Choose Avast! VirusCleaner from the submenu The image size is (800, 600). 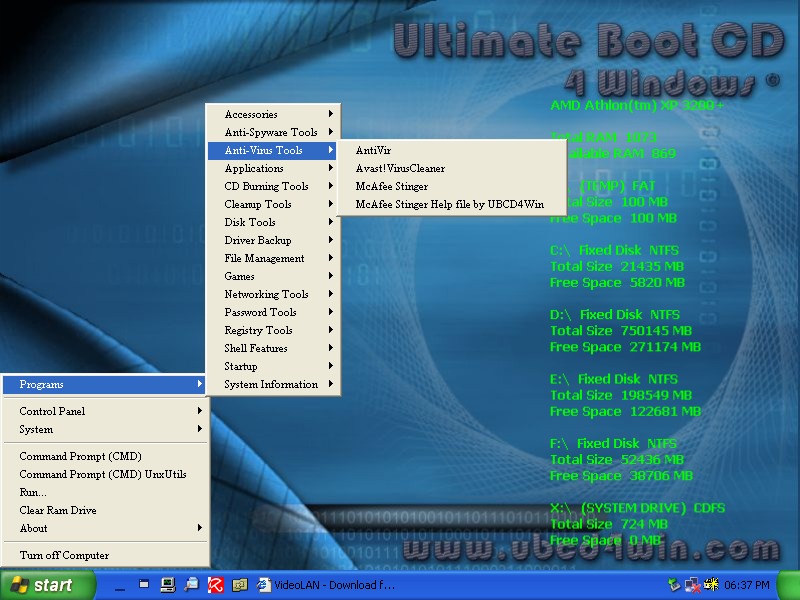coord(400,168)
